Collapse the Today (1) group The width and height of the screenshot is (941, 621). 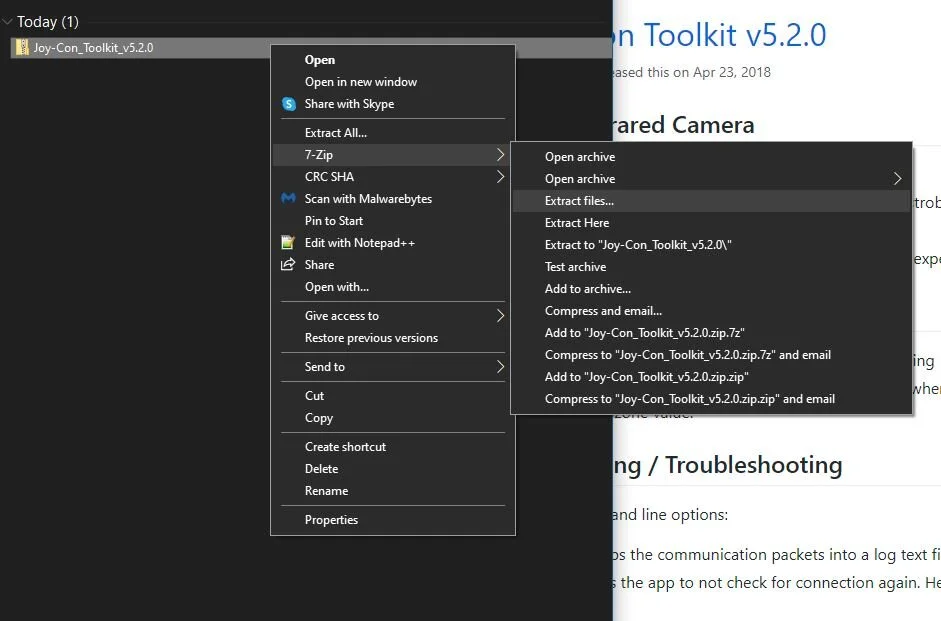tap(8, 22)
